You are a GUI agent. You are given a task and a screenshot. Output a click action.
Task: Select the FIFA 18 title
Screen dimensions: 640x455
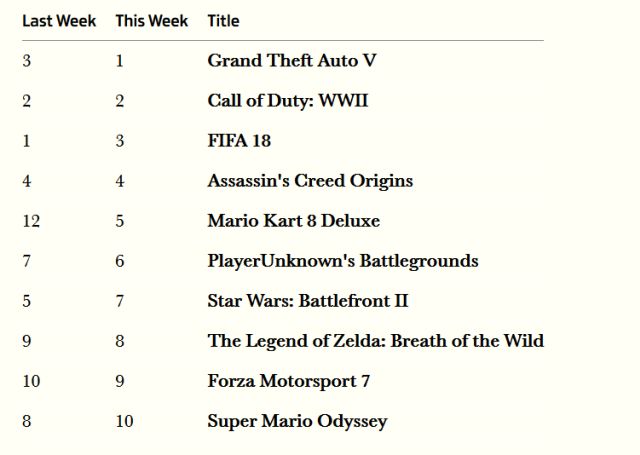click(239, 141)
